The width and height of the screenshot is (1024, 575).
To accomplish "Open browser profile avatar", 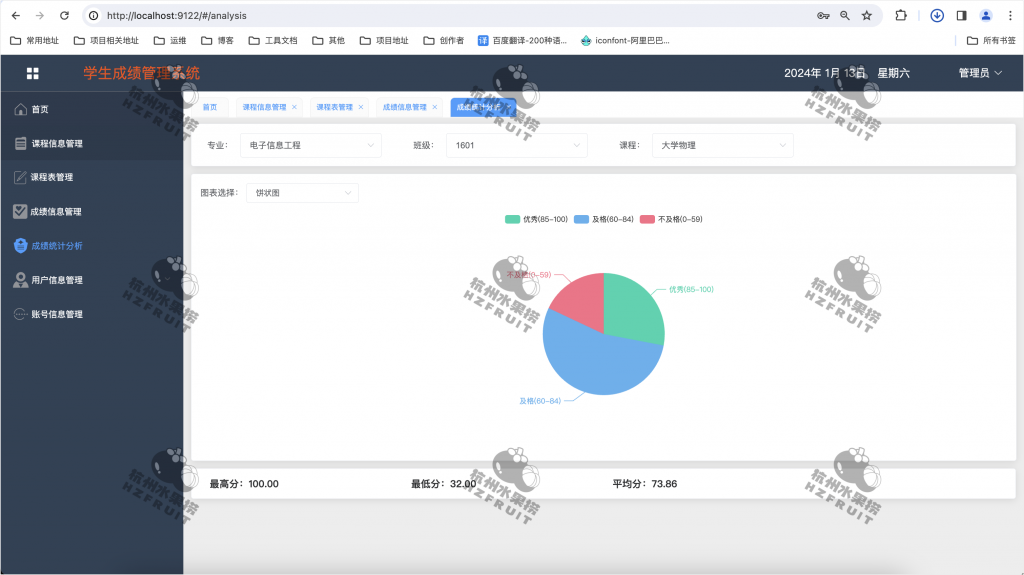I will point(985,16).
